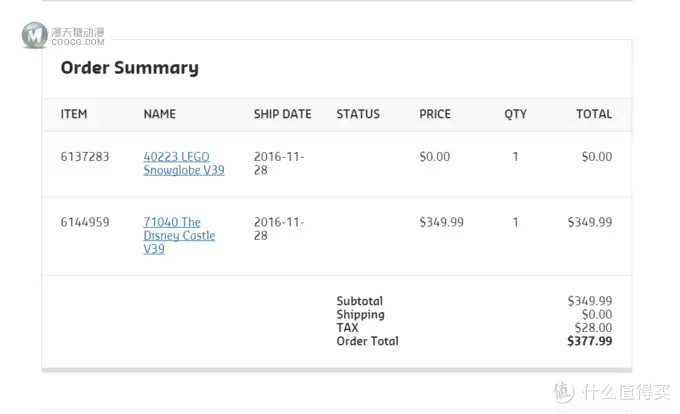The width and height of the screenshot is (680, 414).
Task: Click the TAX amount $28.00
Action: coord(593,328)
